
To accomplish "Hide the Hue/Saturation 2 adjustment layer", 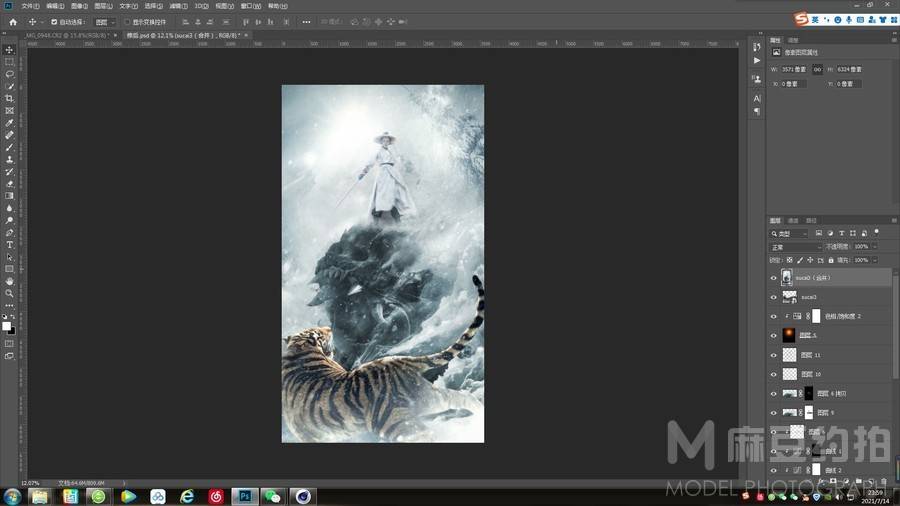I will (773, 317).
